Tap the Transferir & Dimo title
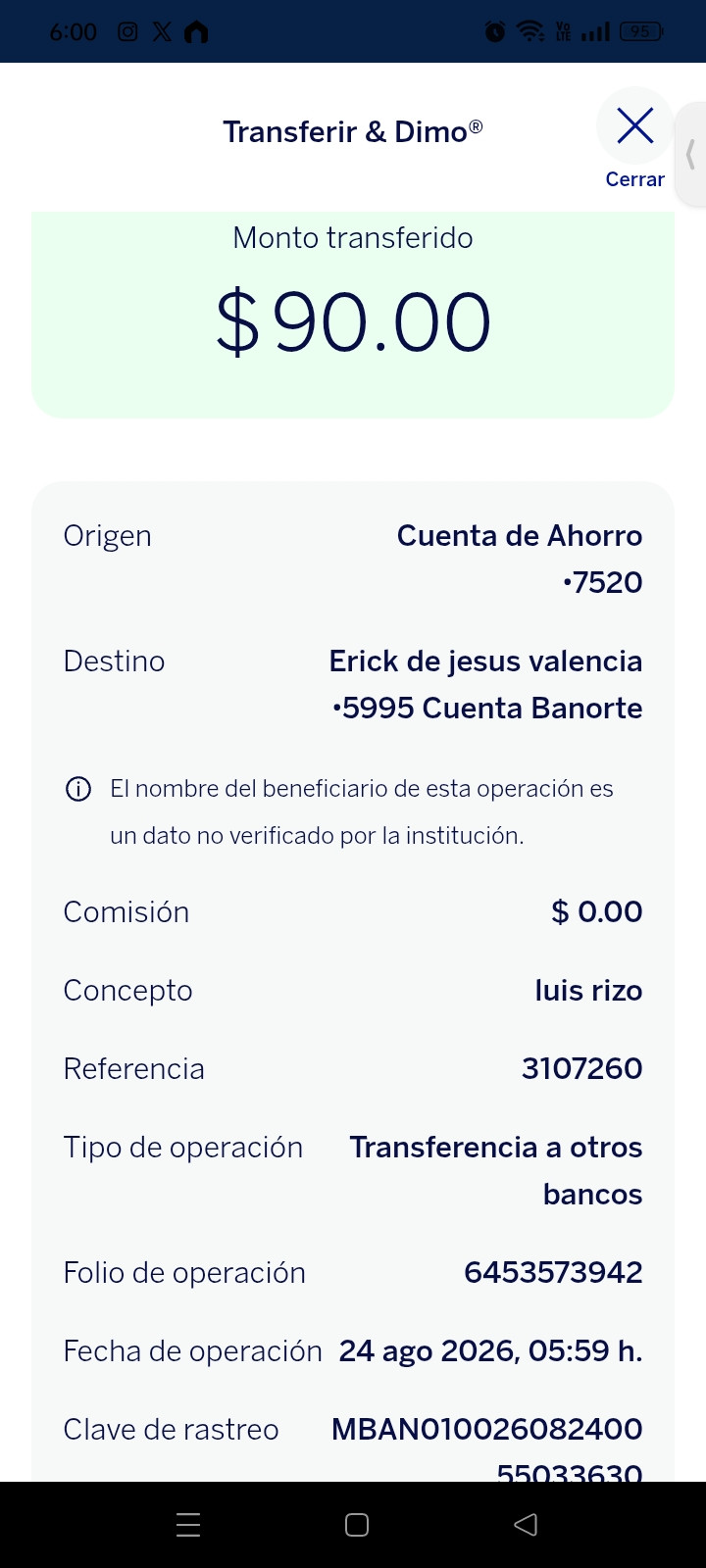The height and width of the screenshot is (1568, 706). pos(353,131)
